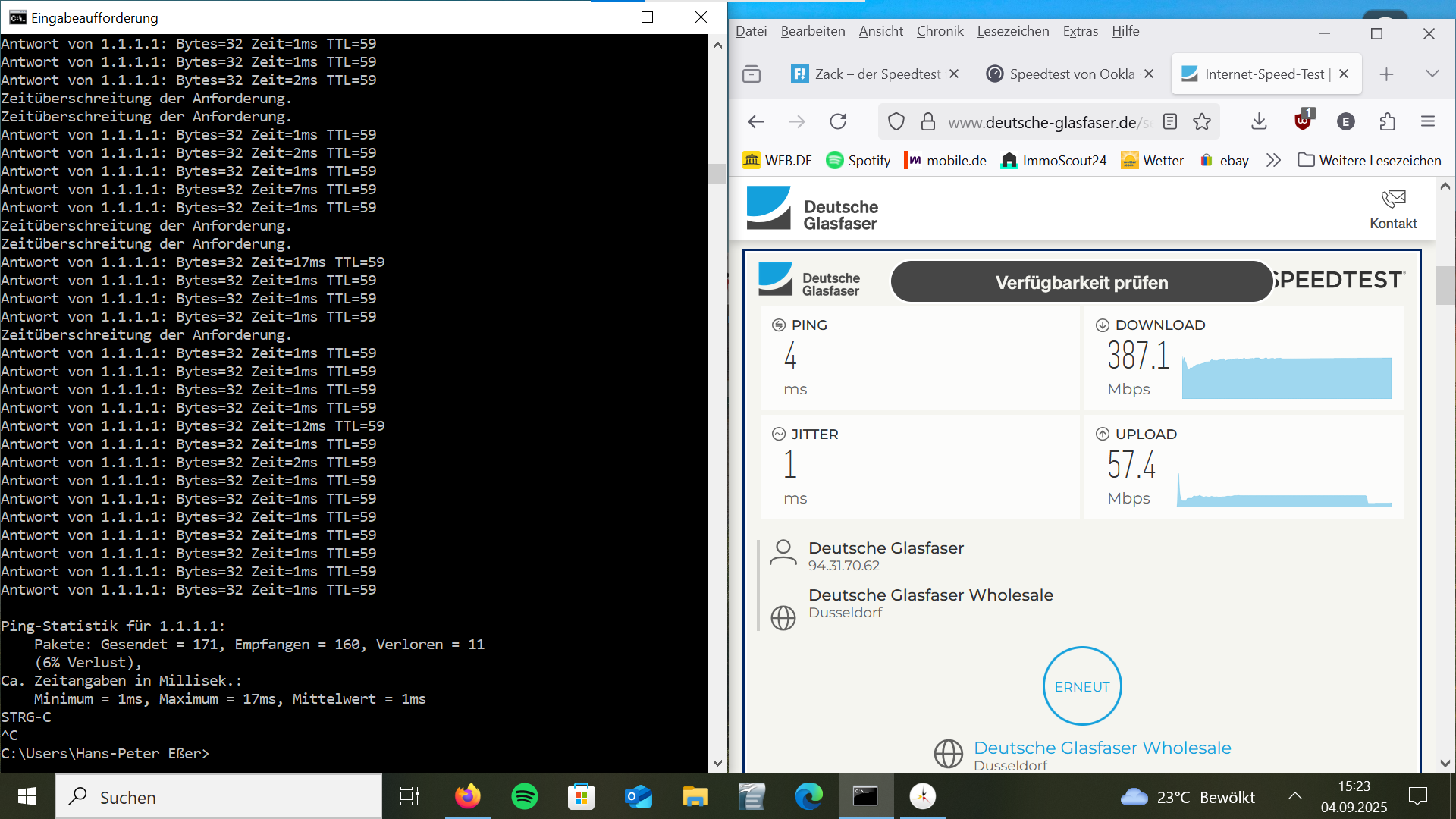The width and height of the screenshot is (1456, 819).
Task: Click Verfügbarkeit prüfen button
Action: click(x=1081, y=282)
